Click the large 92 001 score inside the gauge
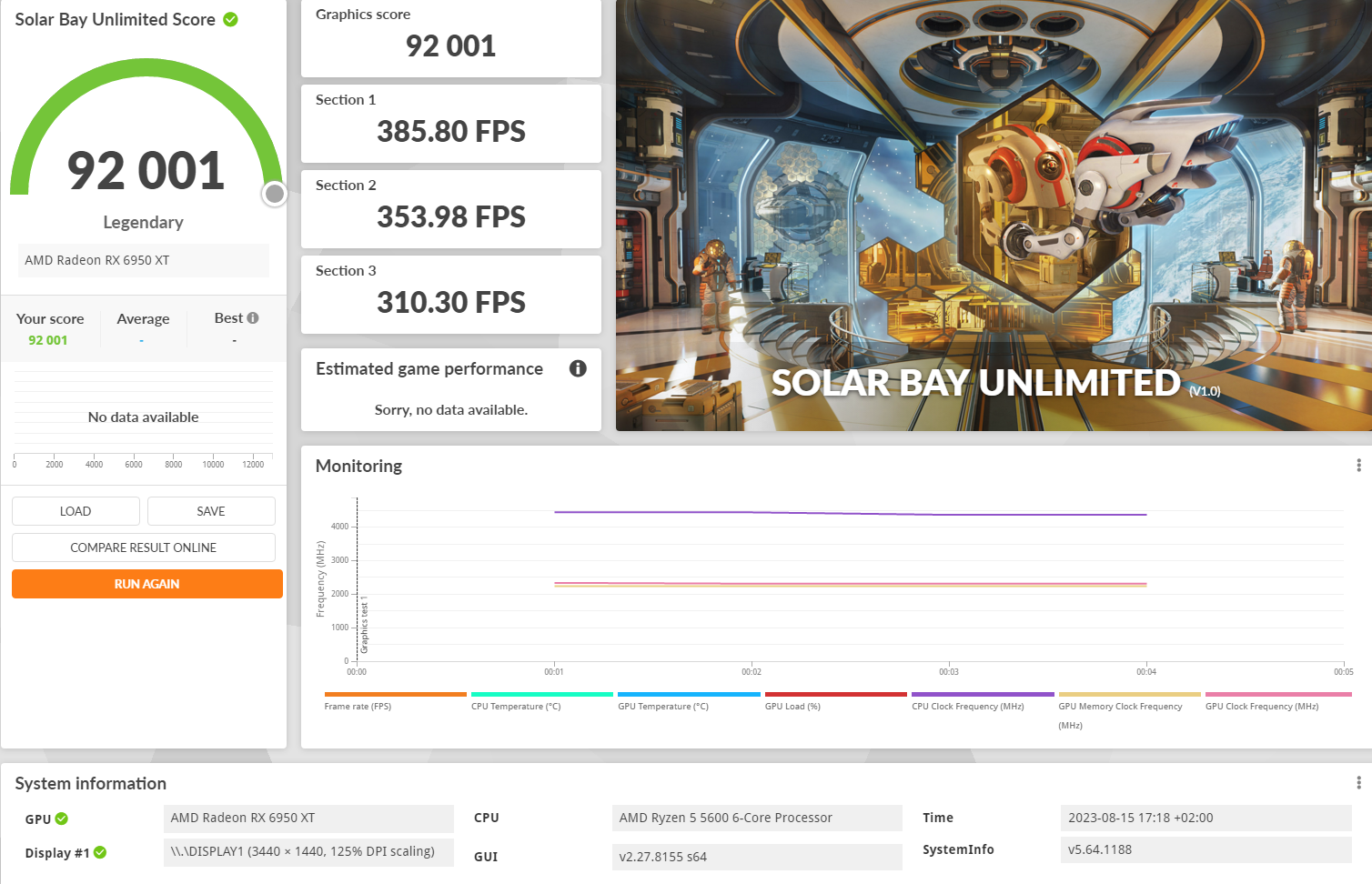Image resolution: width=1372 pixels, height=884 pixels. click(x=146, y=171)
